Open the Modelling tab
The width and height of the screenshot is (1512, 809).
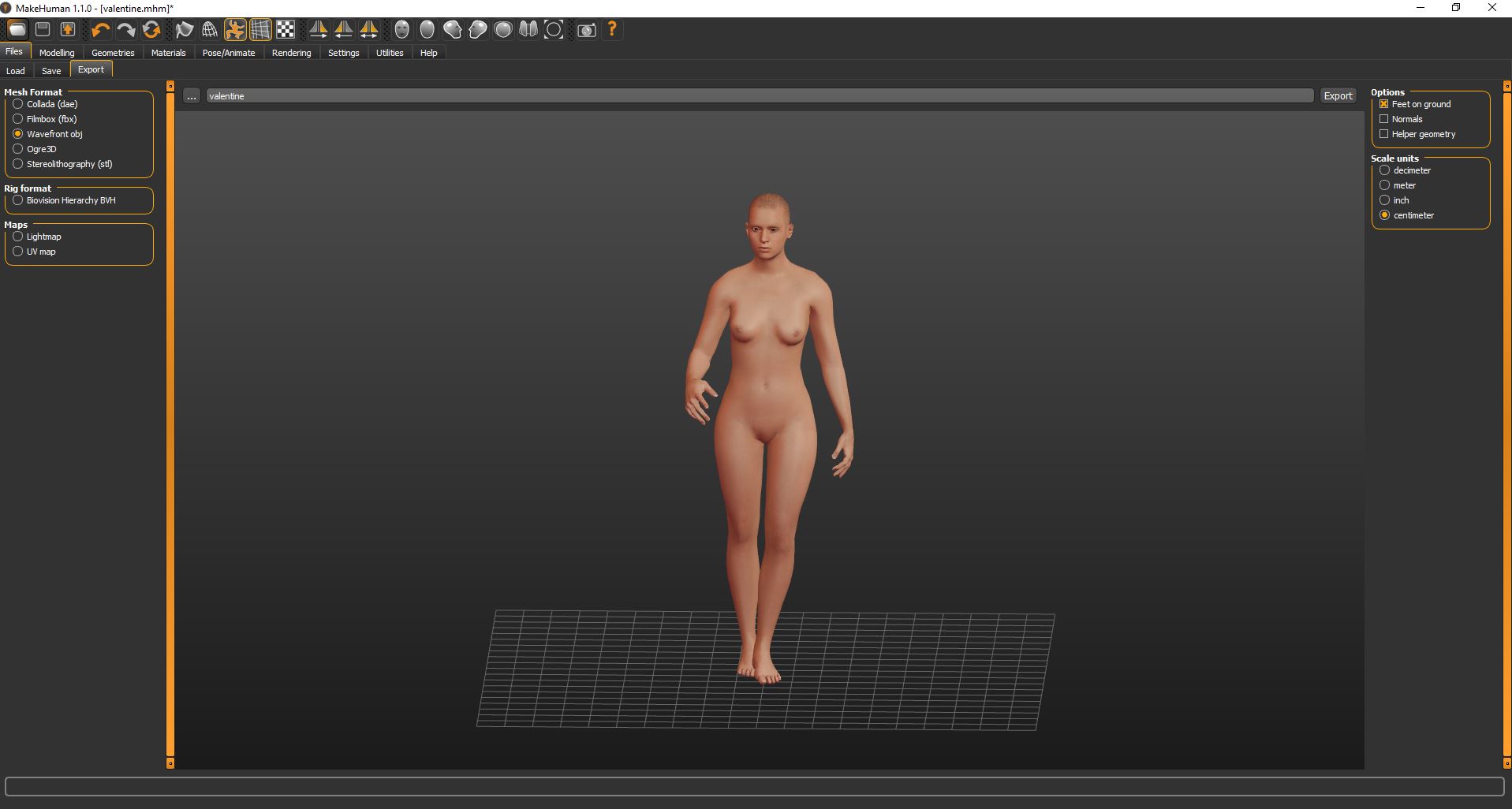[x=57, y=53]
